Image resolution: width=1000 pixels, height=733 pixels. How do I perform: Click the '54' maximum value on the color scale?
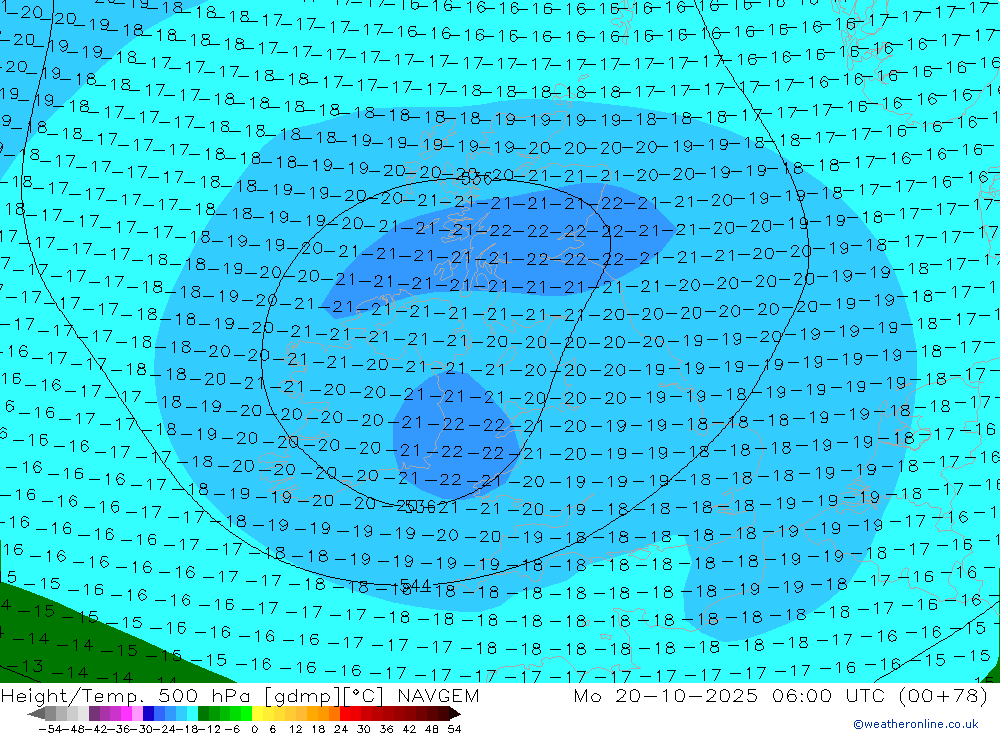(454, 729)
